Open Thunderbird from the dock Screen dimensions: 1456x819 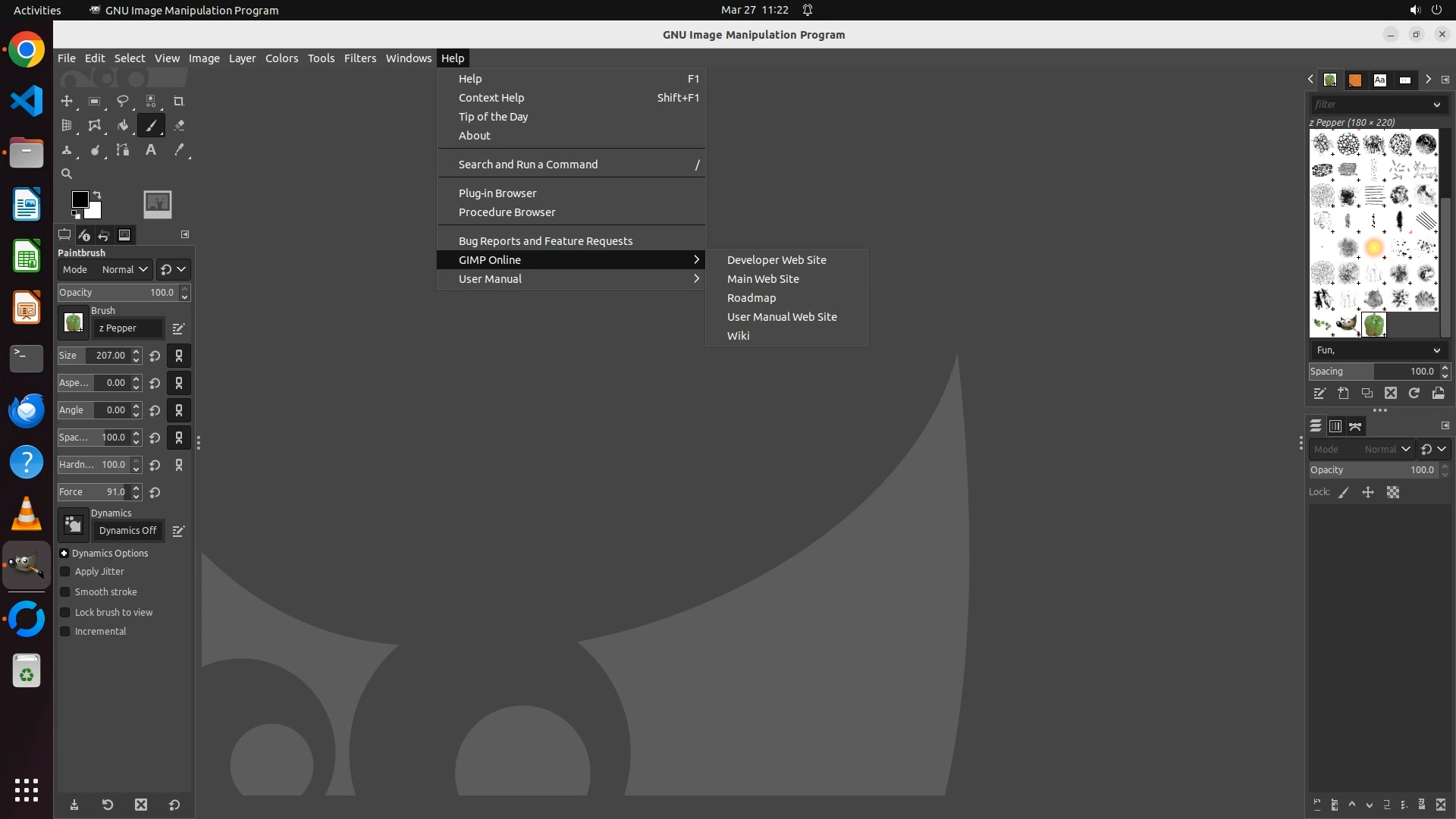(27, 410)
